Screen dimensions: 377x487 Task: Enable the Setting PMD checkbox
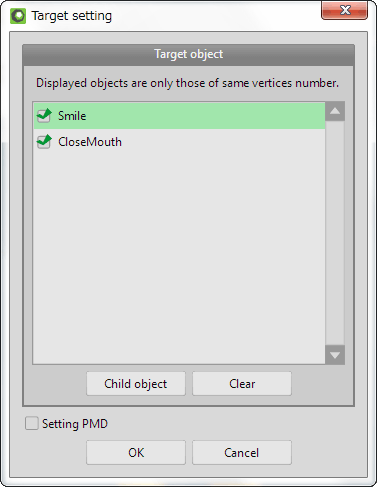(x=32, y=423)
